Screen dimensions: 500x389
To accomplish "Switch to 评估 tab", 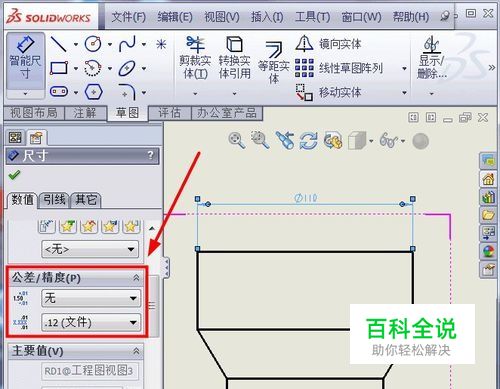I will click(x=169, y=113).
